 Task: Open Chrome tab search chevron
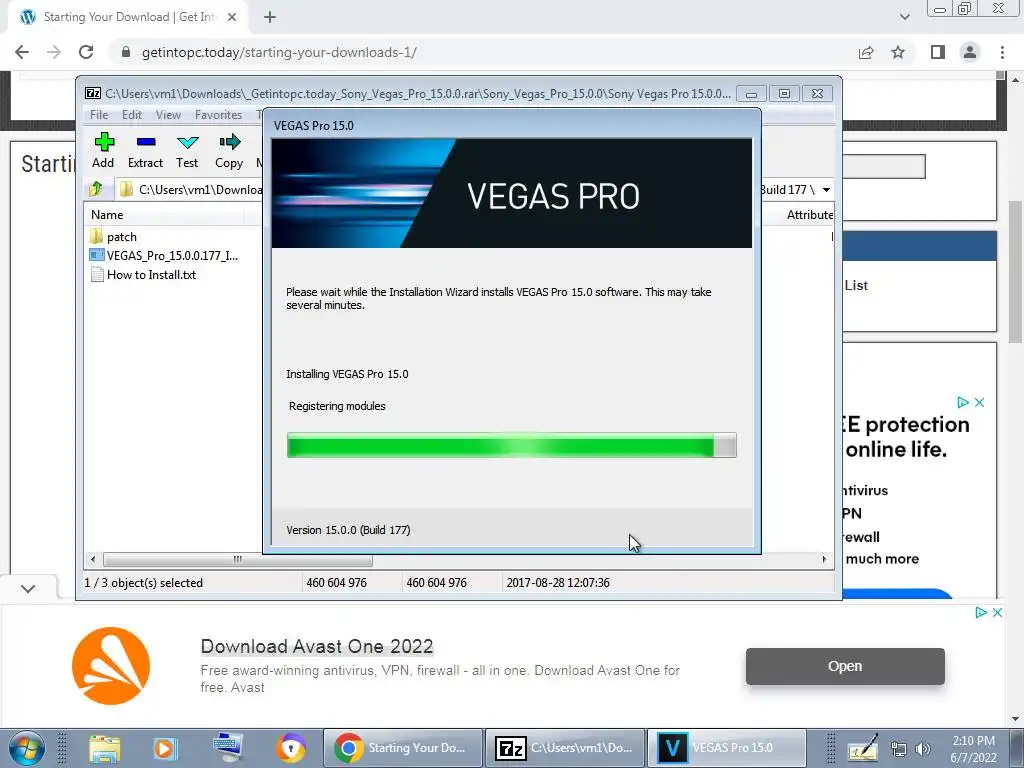click(x=904, y=17)
